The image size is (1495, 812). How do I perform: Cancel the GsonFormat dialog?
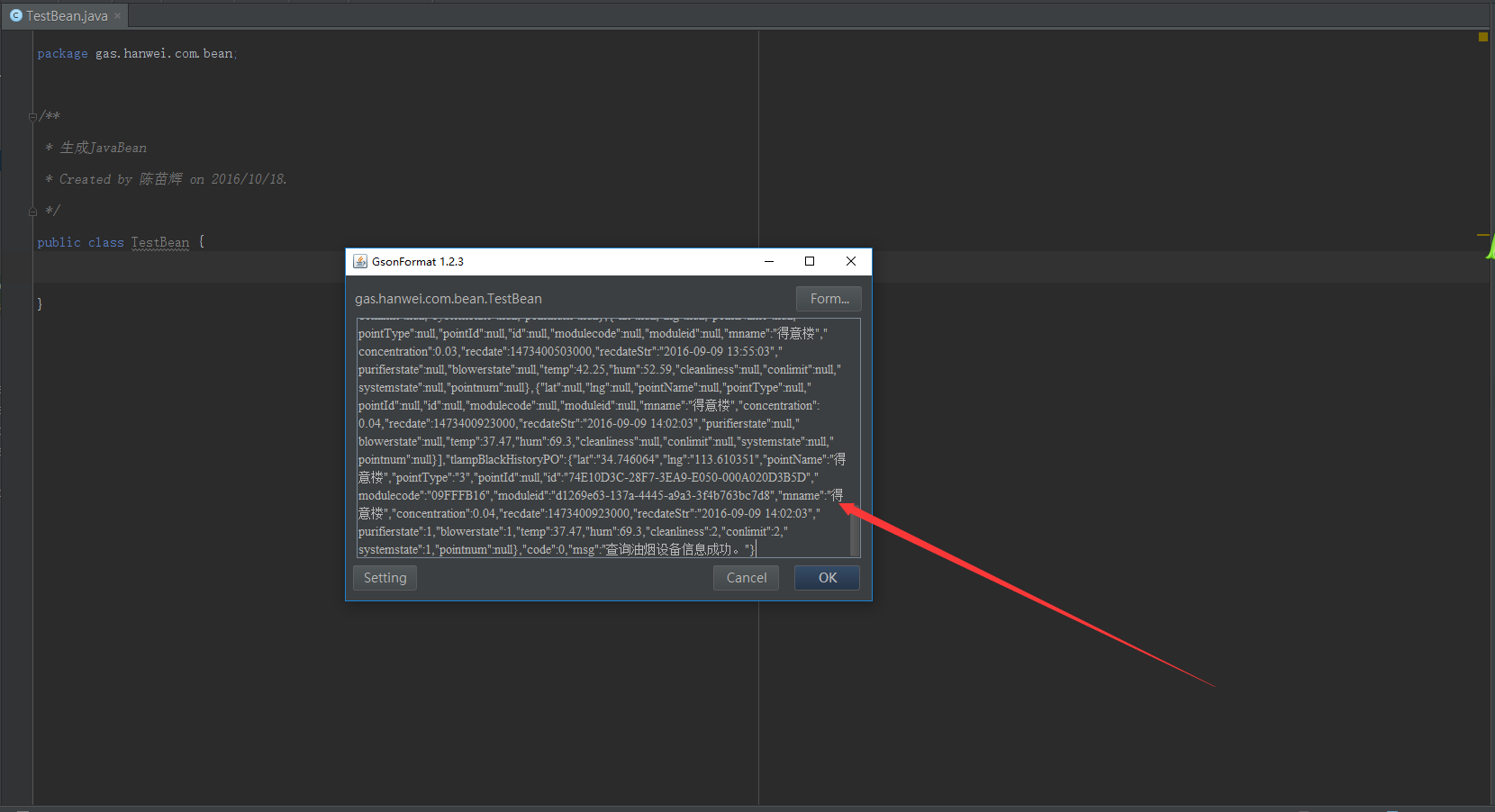tap(747, 578)
